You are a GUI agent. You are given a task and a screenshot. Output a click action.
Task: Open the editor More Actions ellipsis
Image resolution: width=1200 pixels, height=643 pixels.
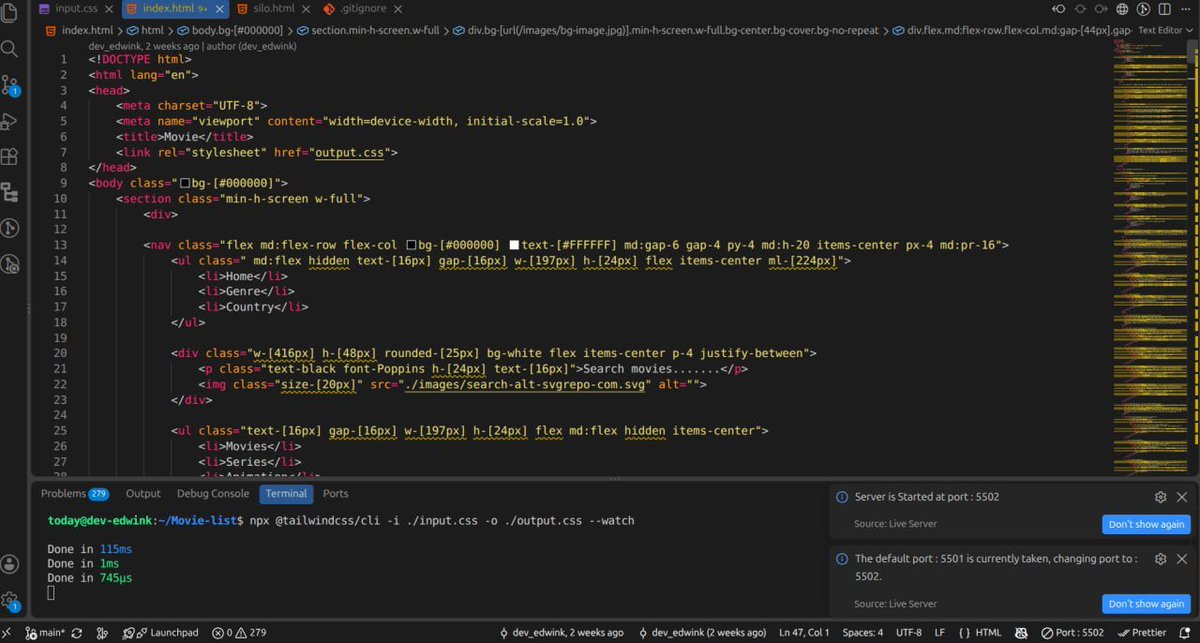[1187, 9]
